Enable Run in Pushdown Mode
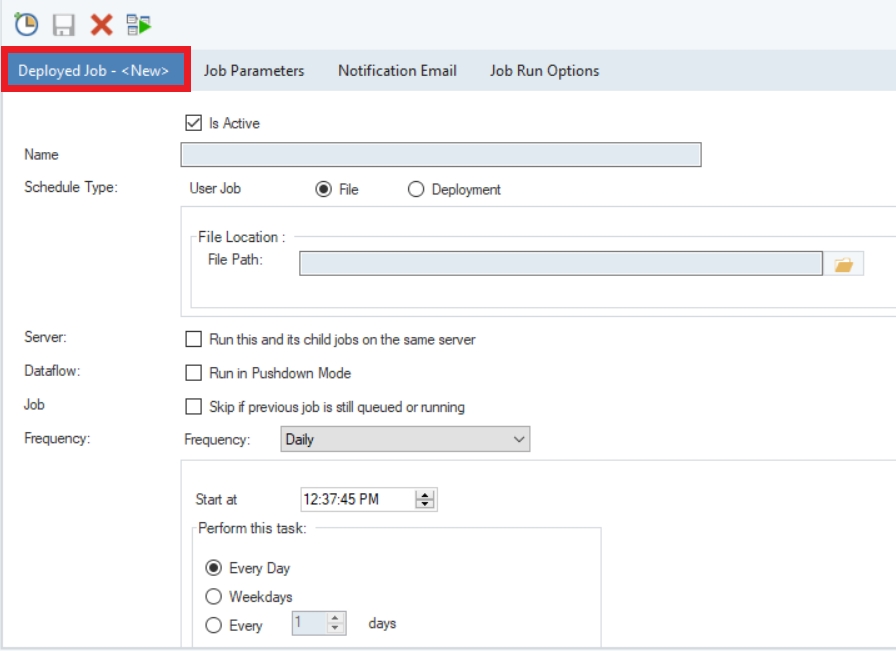Viewport: 896px width, 651px height. (194, 373)
